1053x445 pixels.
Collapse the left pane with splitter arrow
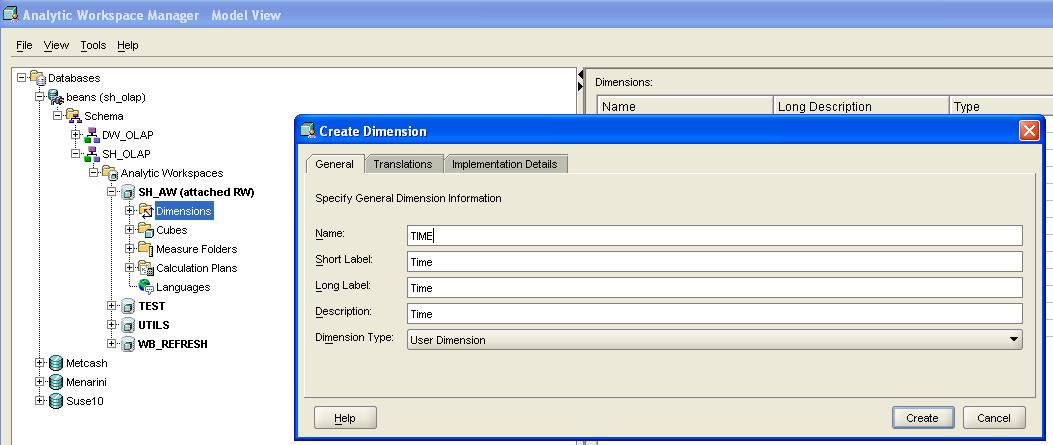(581, 76)
